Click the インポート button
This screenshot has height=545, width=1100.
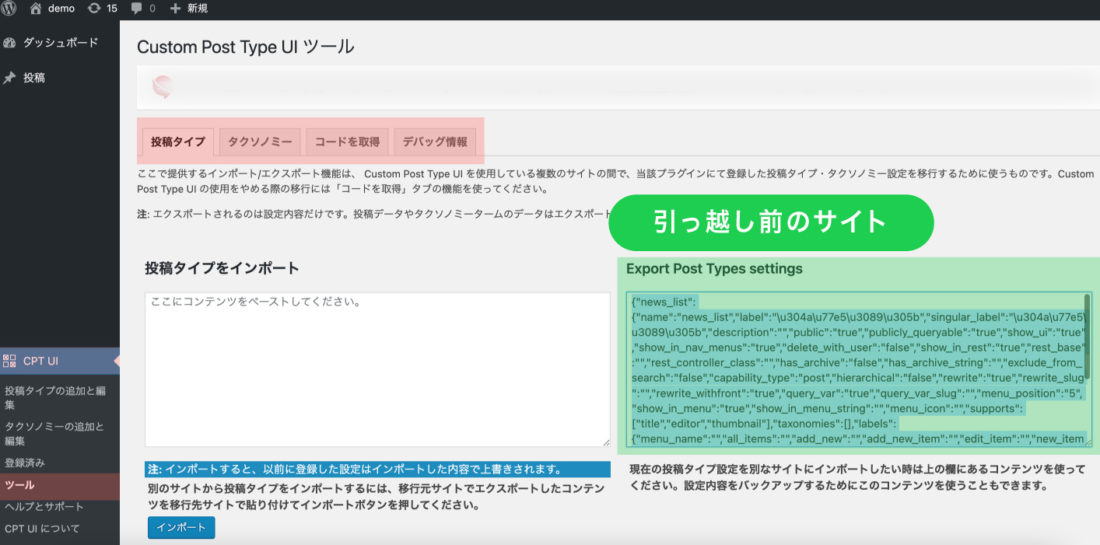coord(181,527)
